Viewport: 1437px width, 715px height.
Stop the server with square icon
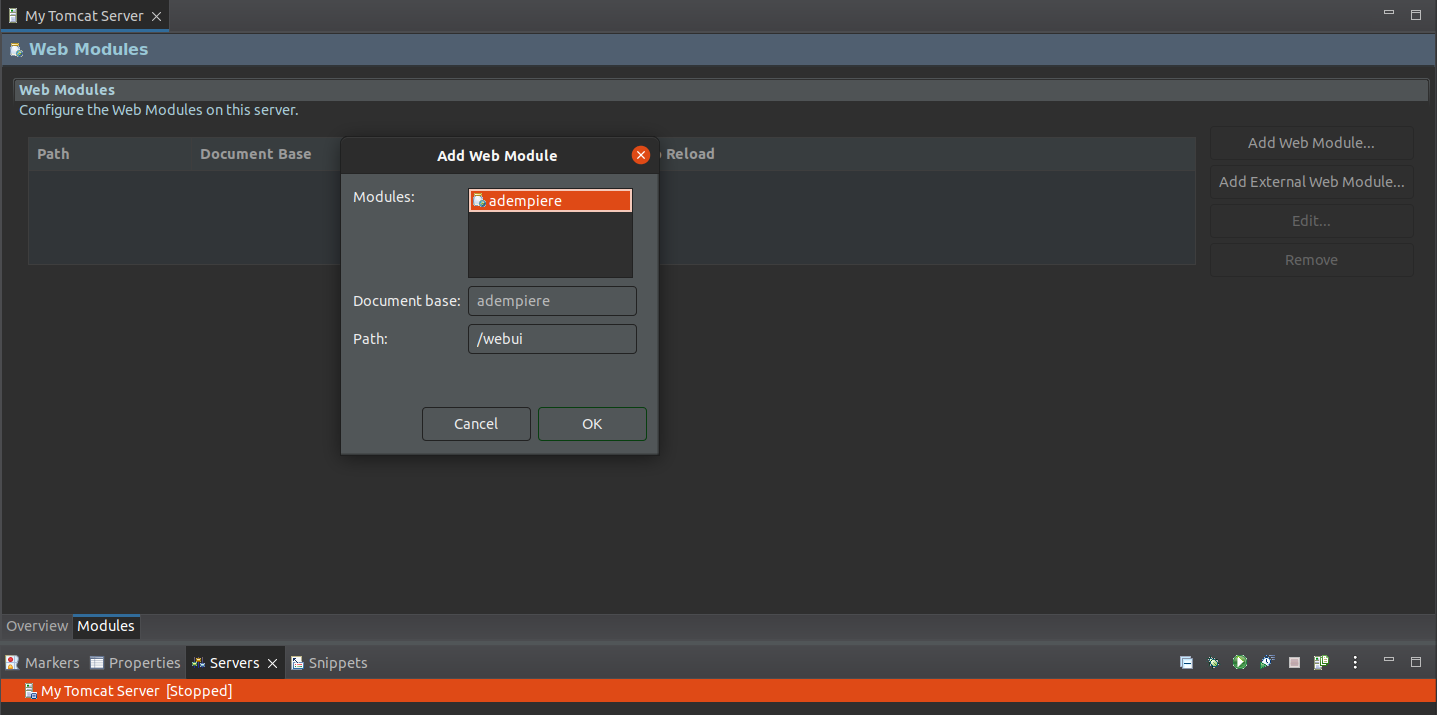click(1294, 662)
